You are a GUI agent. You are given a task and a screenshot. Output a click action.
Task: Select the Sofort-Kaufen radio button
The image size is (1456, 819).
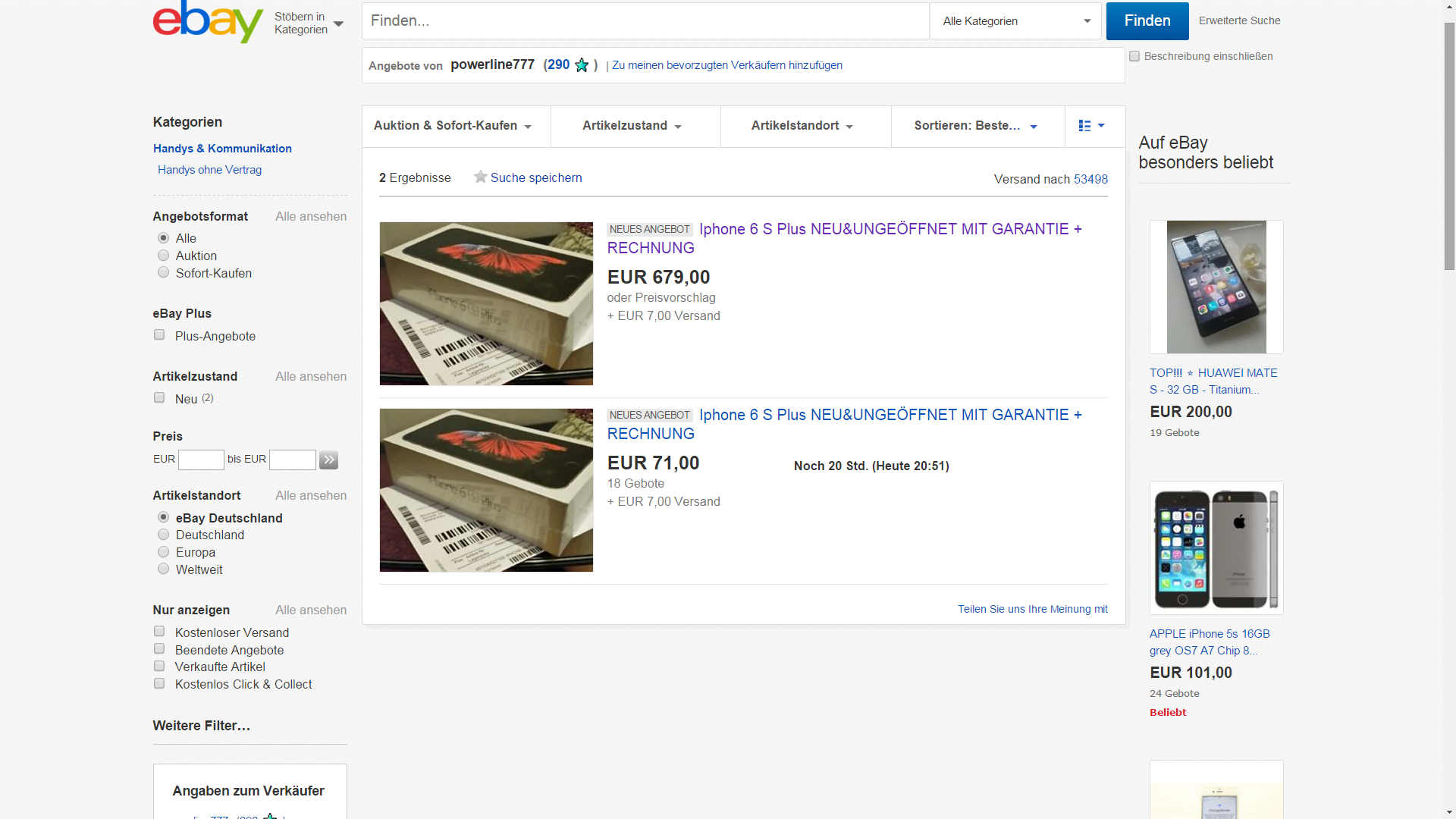coord(163,272)
